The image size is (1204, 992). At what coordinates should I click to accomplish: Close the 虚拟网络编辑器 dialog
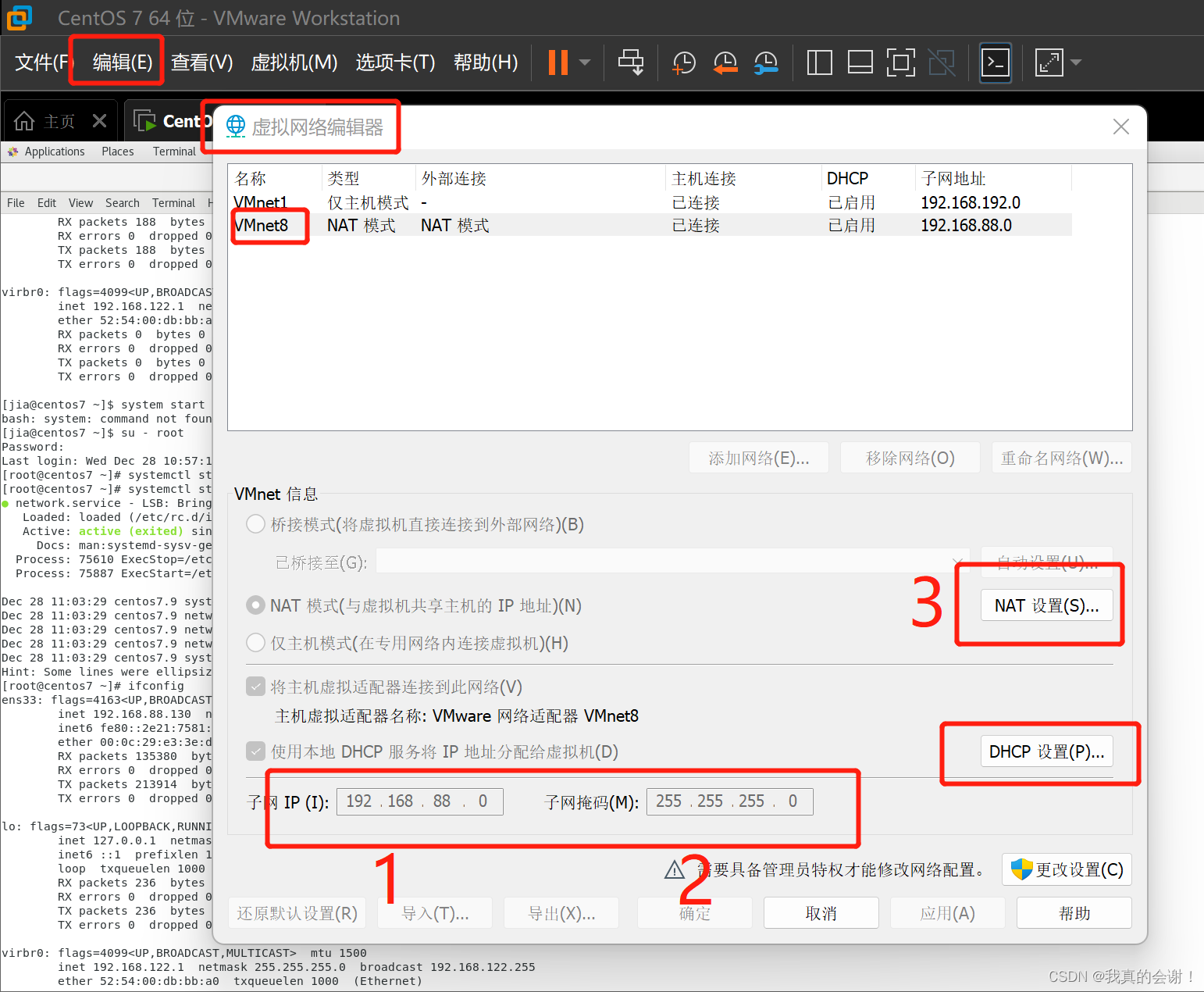pyautogui.click(x=1121, y=127)
